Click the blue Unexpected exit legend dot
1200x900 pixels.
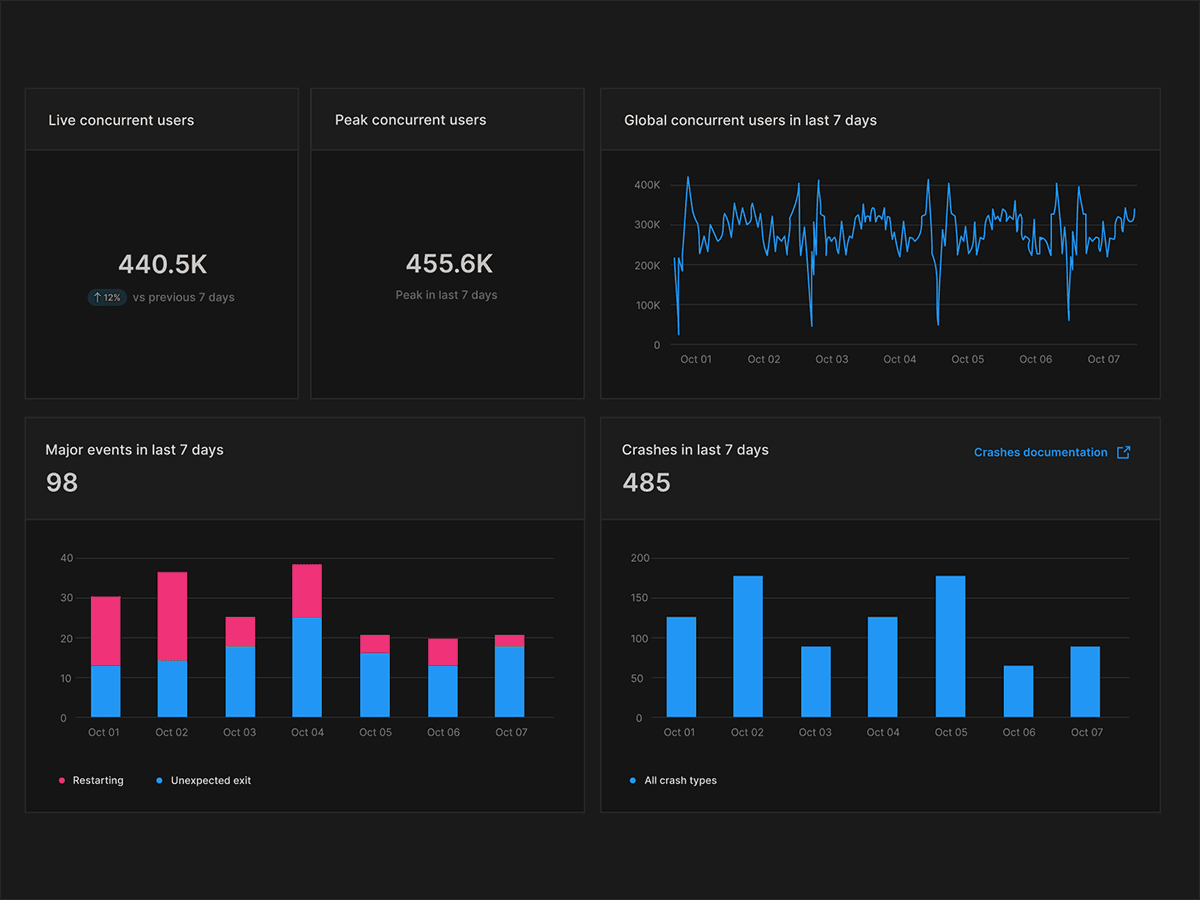pyautogui.click(x=160, y=780)
